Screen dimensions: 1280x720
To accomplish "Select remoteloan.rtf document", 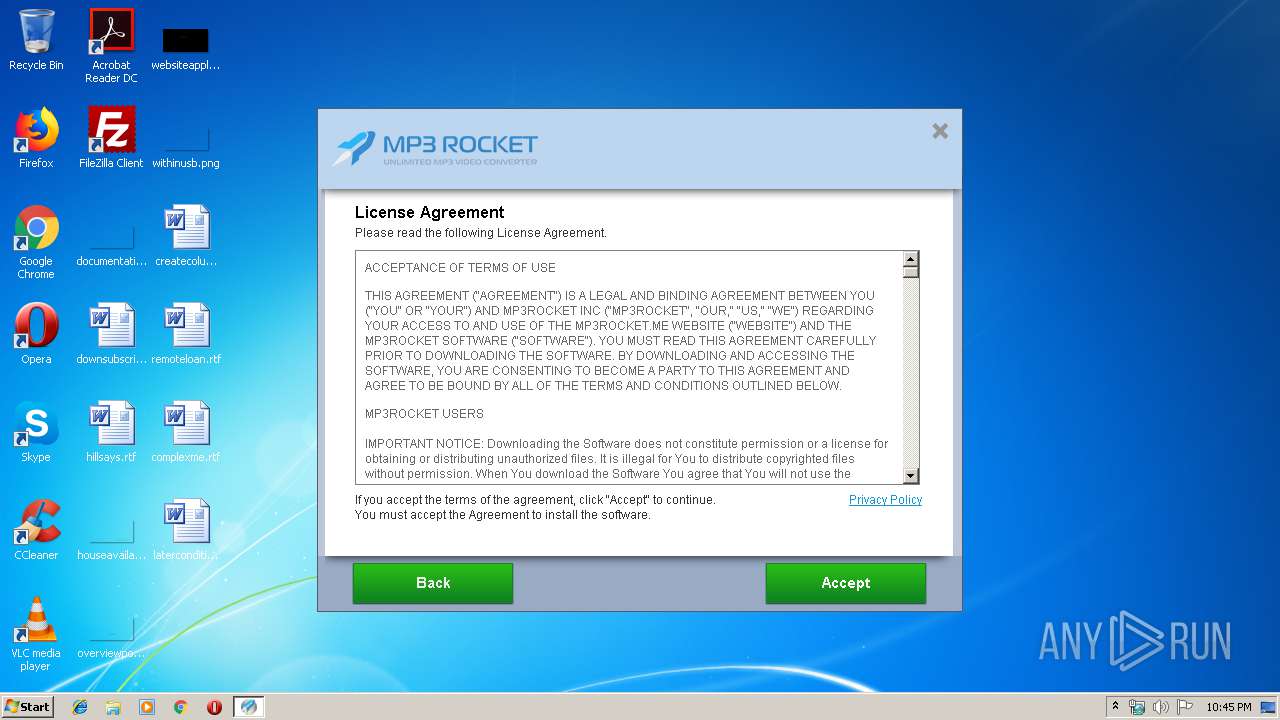I will pyautogui.click(x=186, y=334).
